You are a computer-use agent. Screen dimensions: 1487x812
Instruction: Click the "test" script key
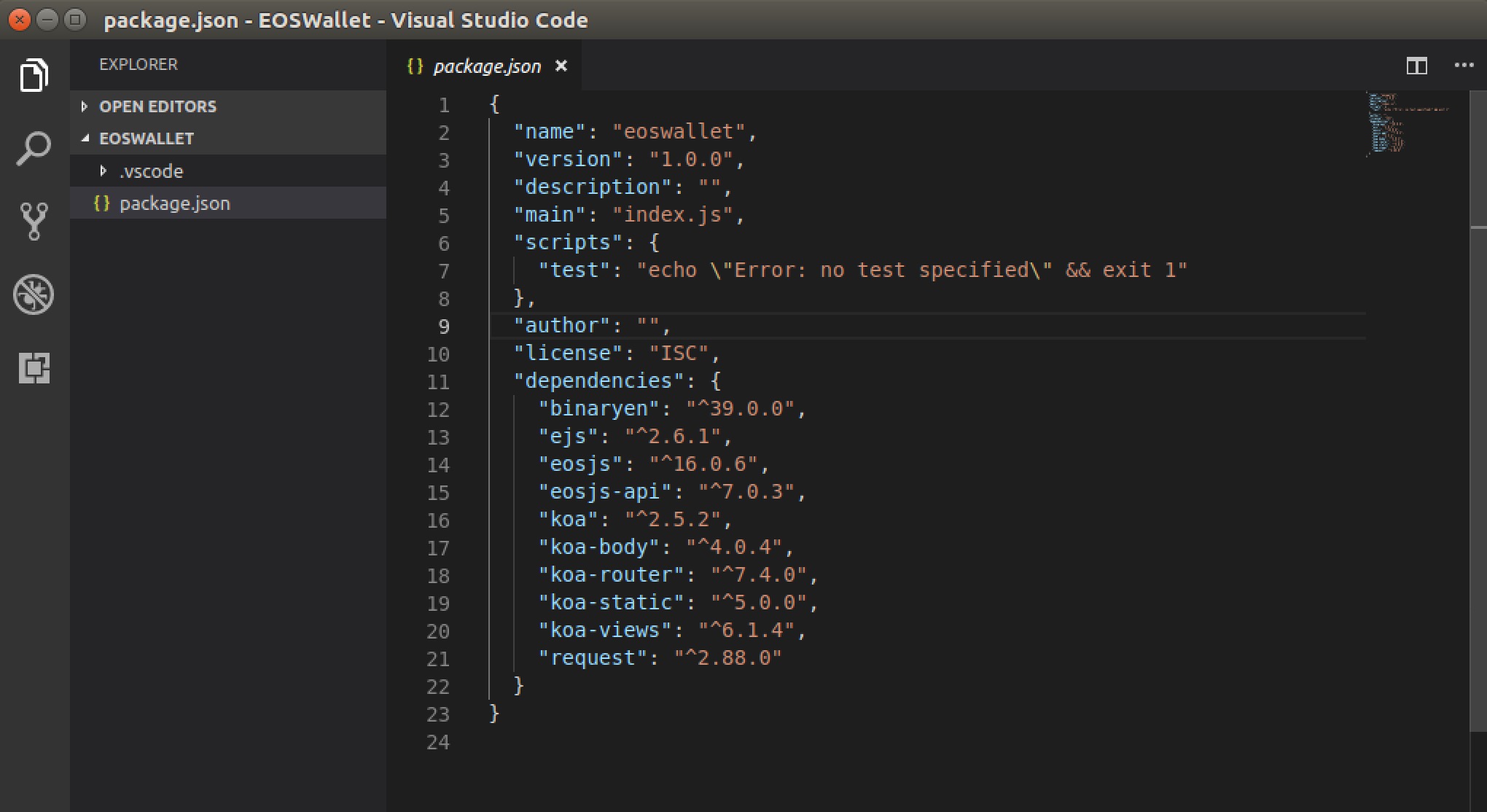[574, 270]
